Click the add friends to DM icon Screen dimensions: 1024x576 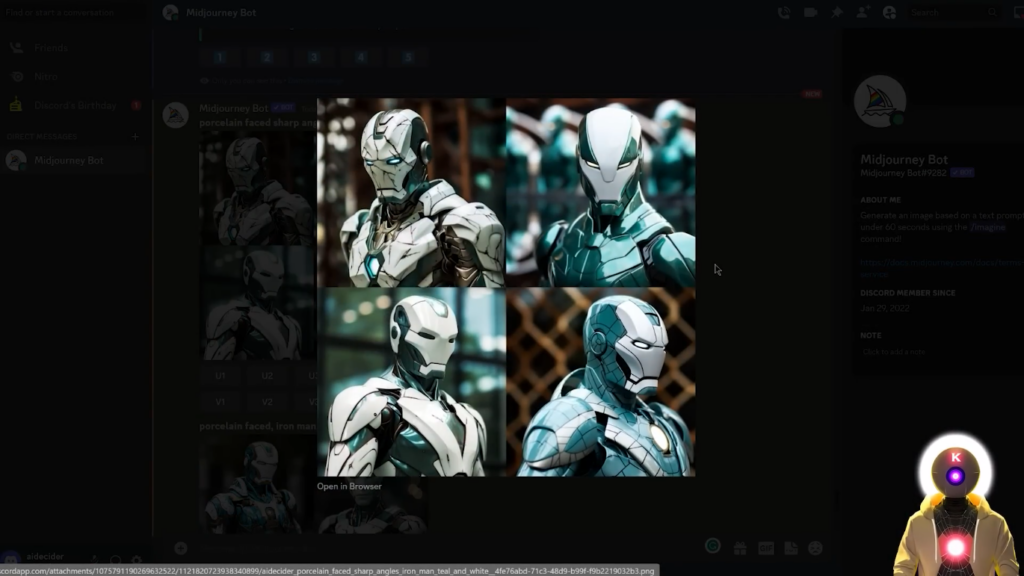point(863,12)
